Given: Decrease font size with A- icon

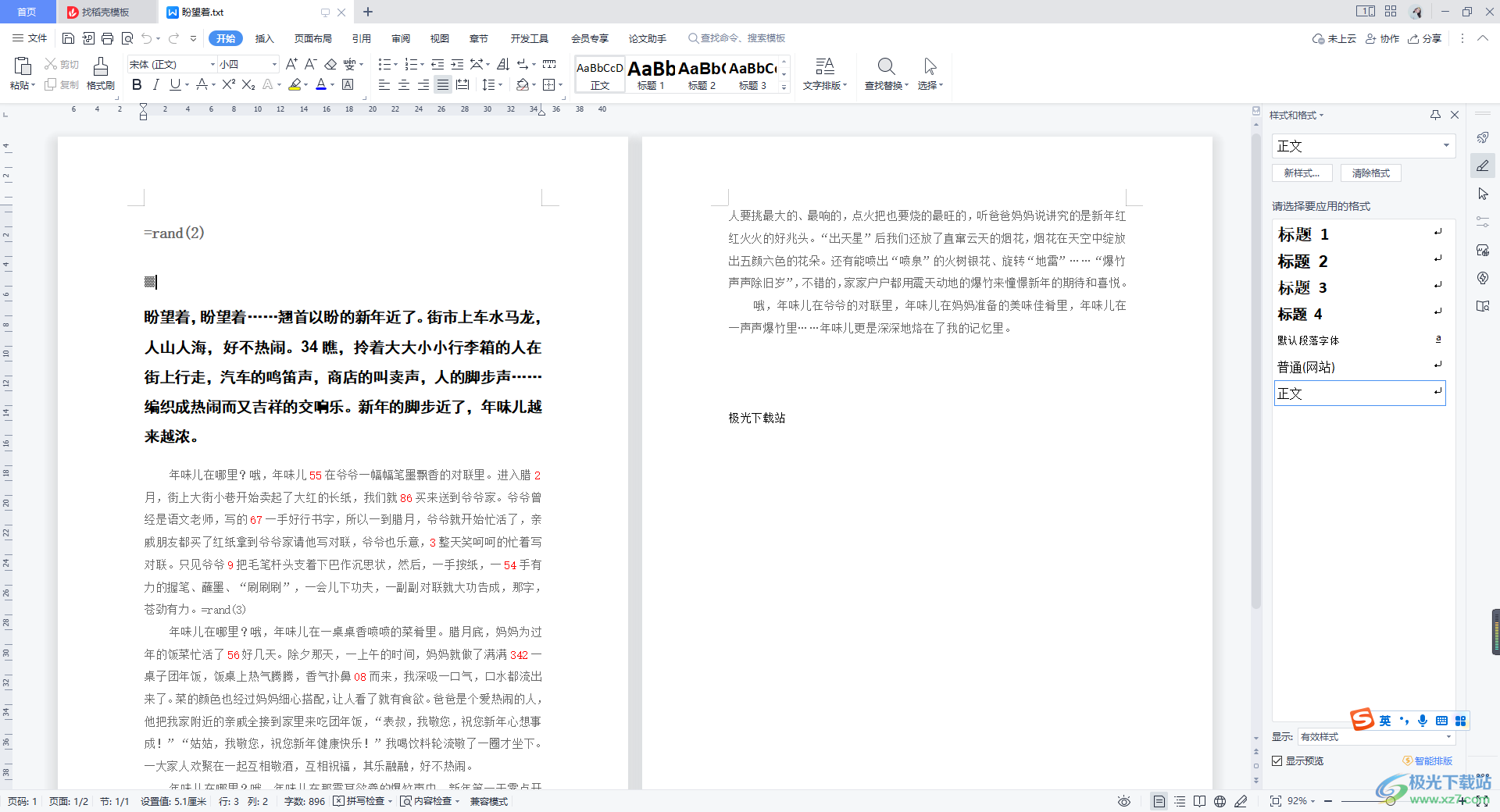Looking at the screenshot, I should pos(310,64).
